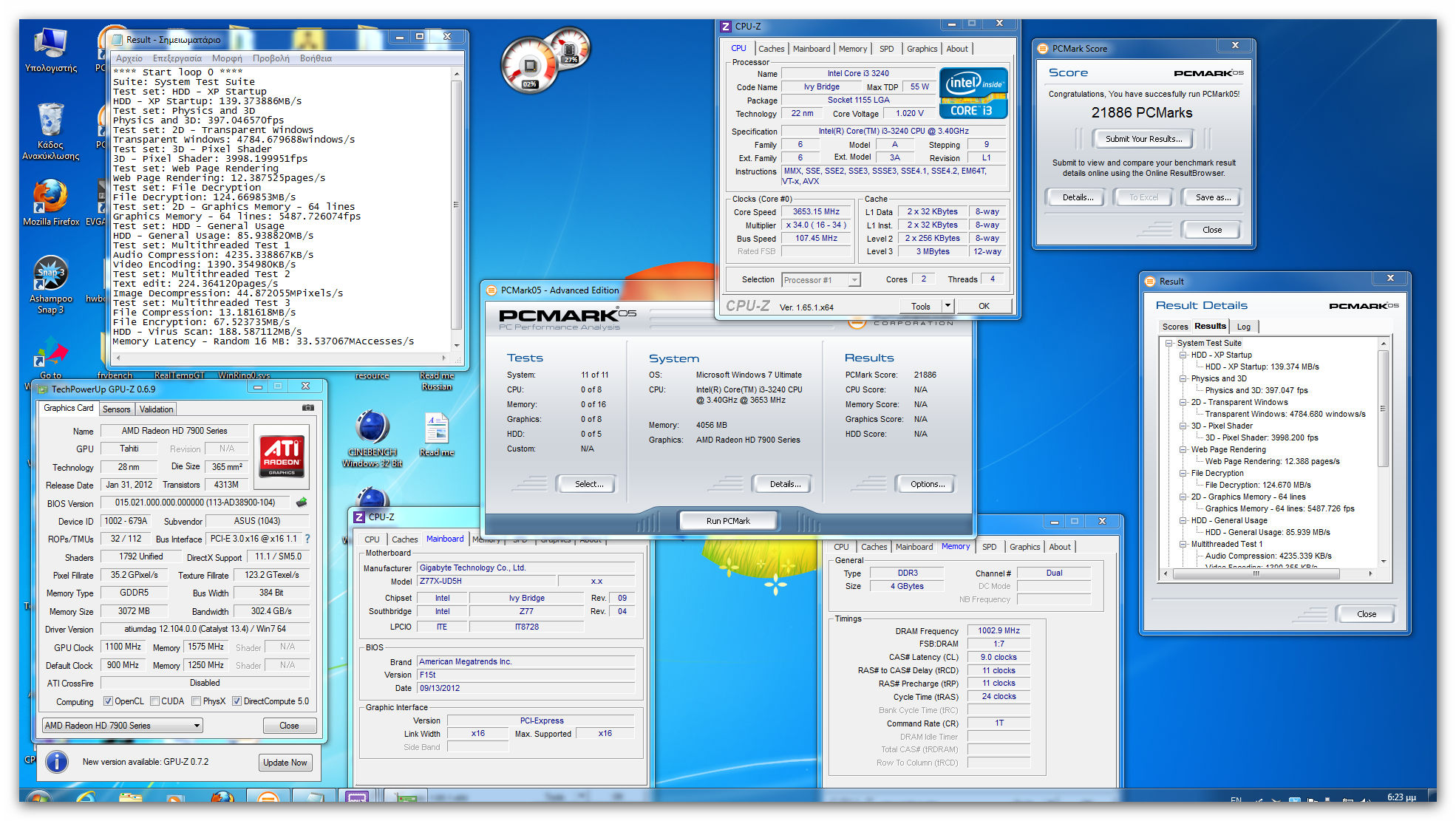
Task: Open the Caches tab in top CPU-Z window
Action: pyautogui.click(x=771, y=49)
